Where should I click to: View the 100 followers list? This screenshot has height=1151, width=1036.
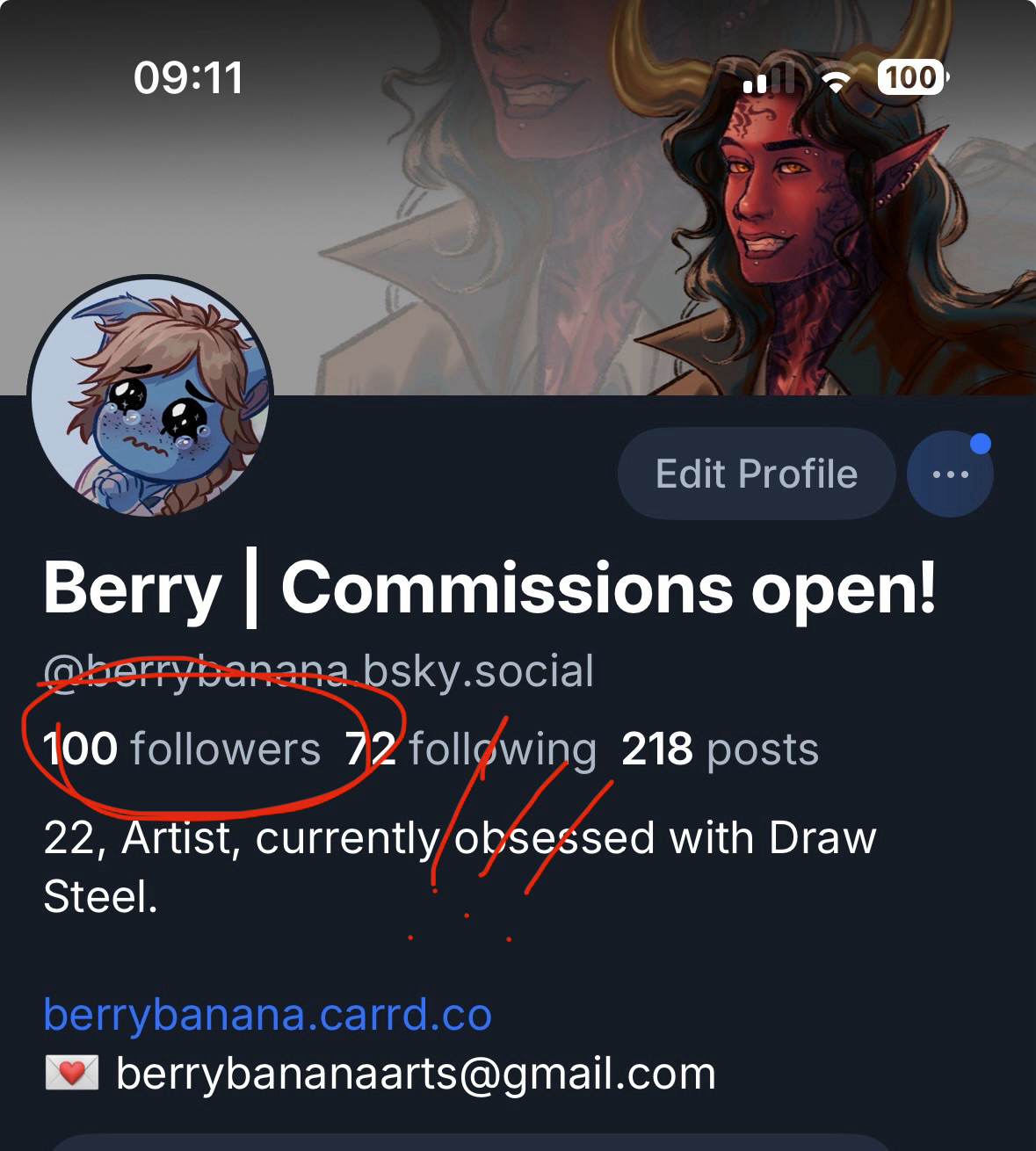point(182,749)
